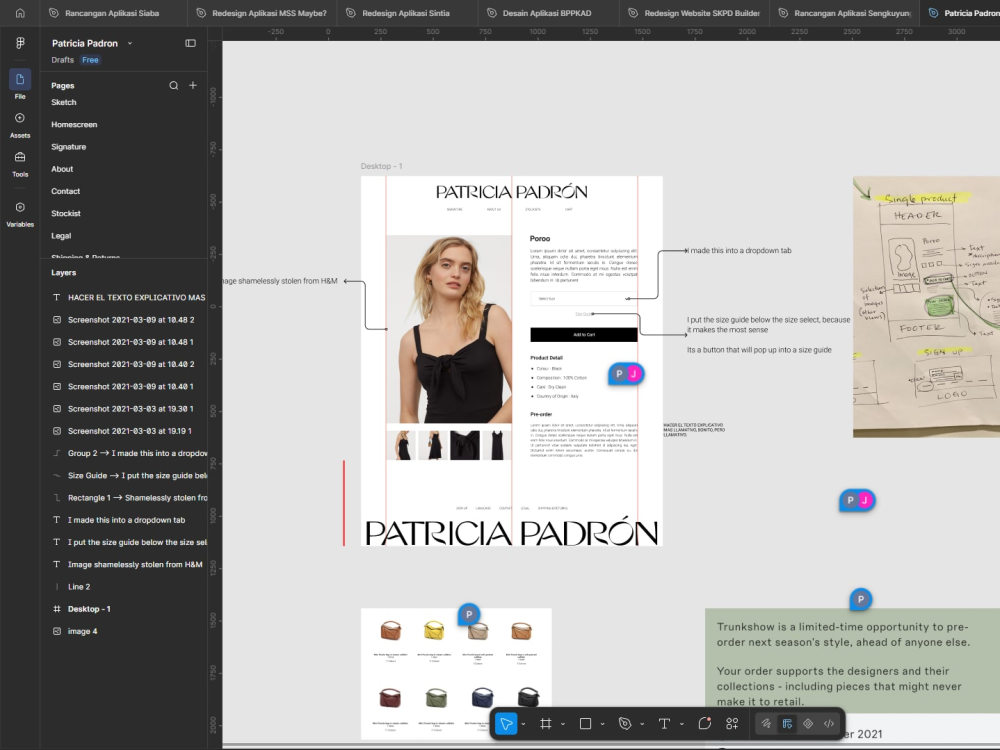Select the Comment tool

(x=704, y=723)
